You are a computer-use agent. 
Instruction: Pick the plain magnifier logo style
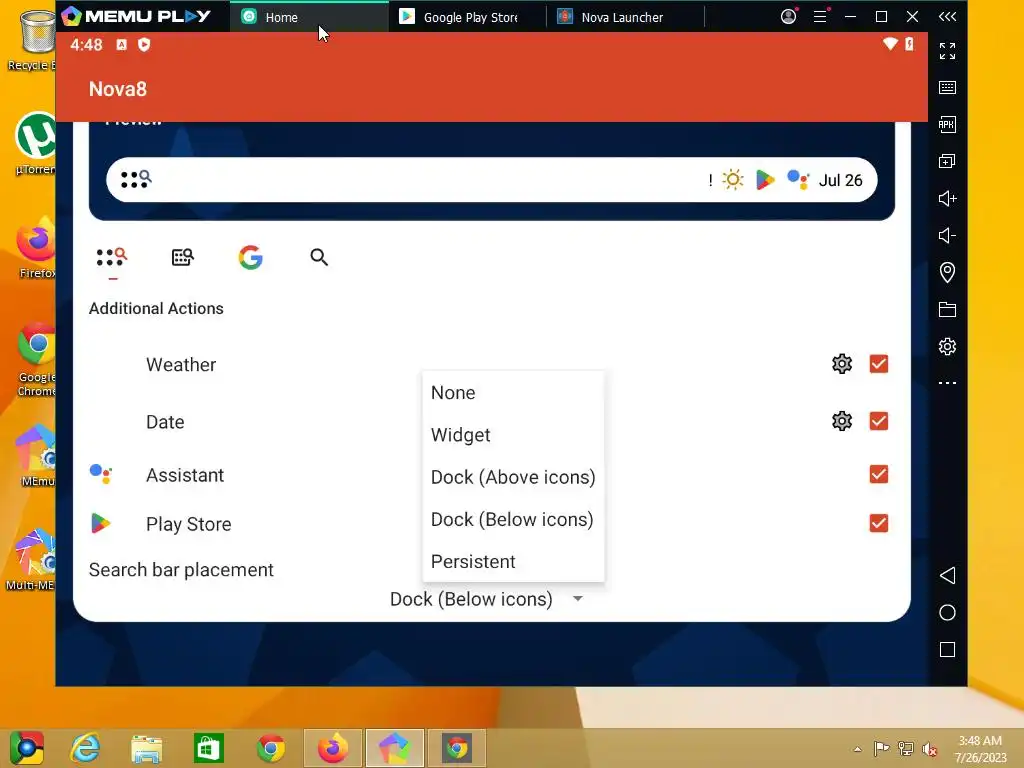tap(319, 257)
